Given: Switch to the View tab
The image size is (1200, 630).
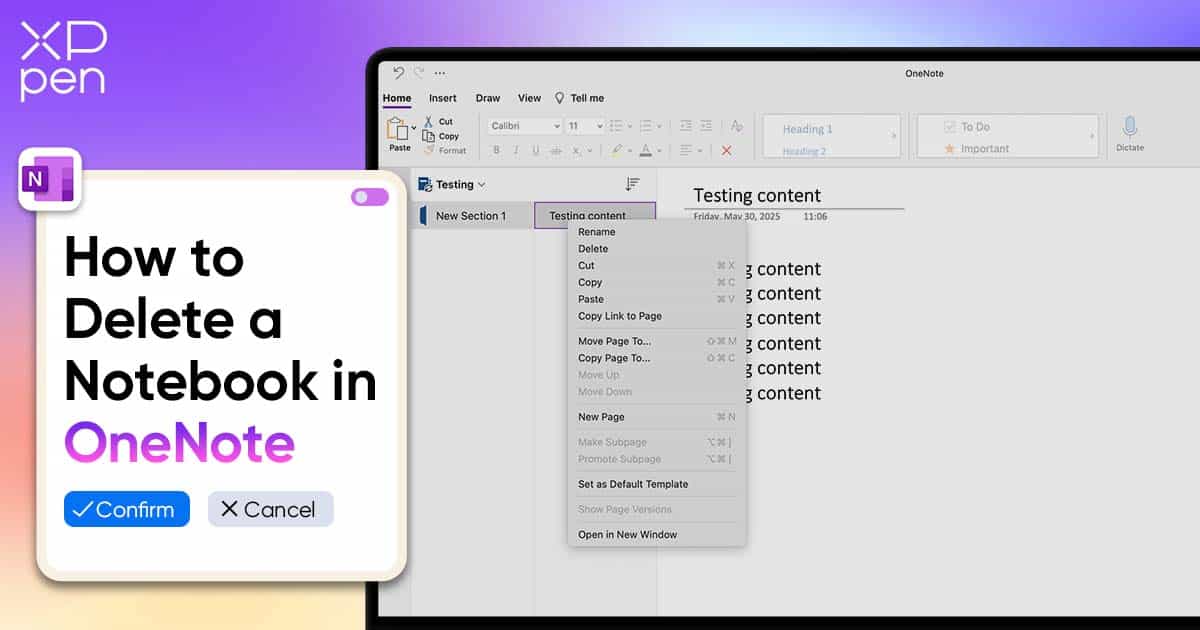Looking at the screenshot, I should pos(529,98).
